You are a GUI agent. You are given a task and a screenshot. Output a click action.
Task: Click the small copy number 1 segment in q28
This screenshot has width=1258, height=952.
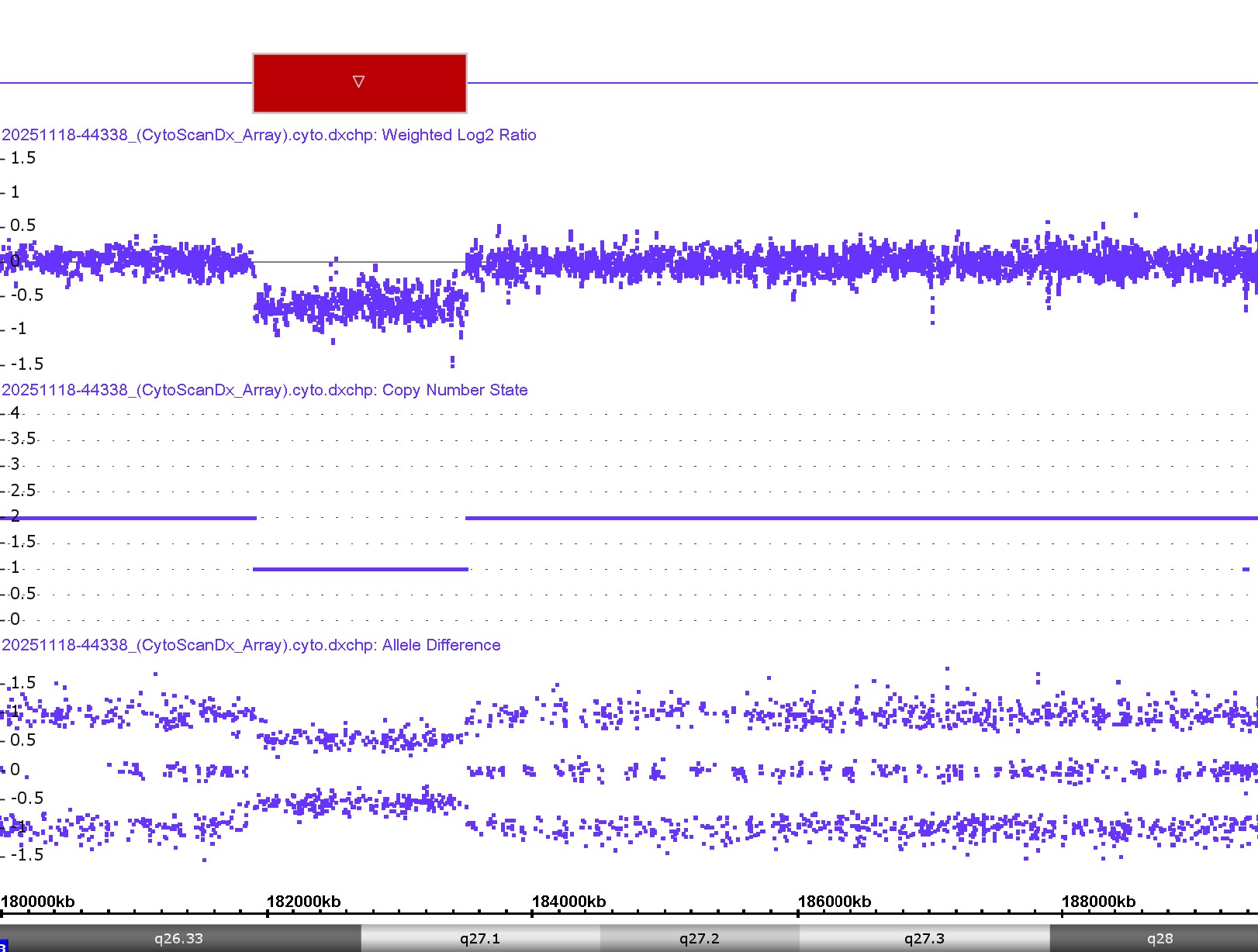pos(1246,569)
